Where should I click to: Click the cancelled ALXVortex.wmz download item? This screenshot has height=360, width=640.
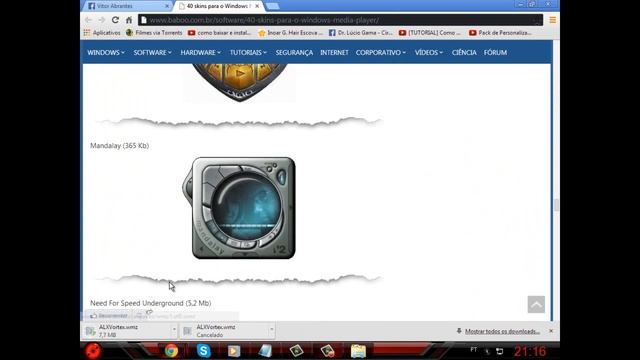click(x=223, y=331)
